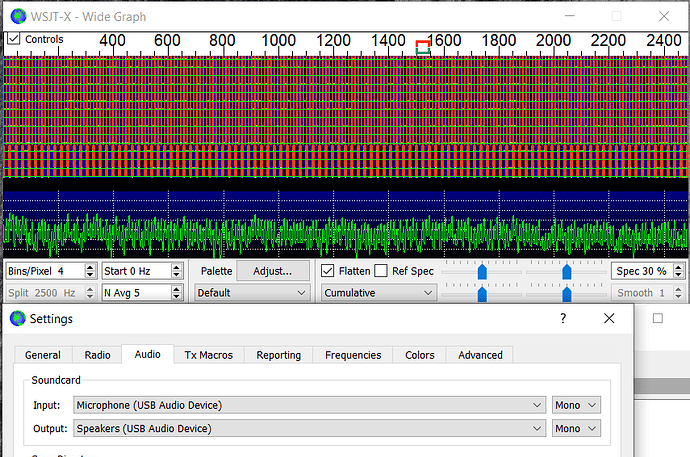Increase the Start Hz value
Viewport: 690px width, 457px height.
click(176, 267)
